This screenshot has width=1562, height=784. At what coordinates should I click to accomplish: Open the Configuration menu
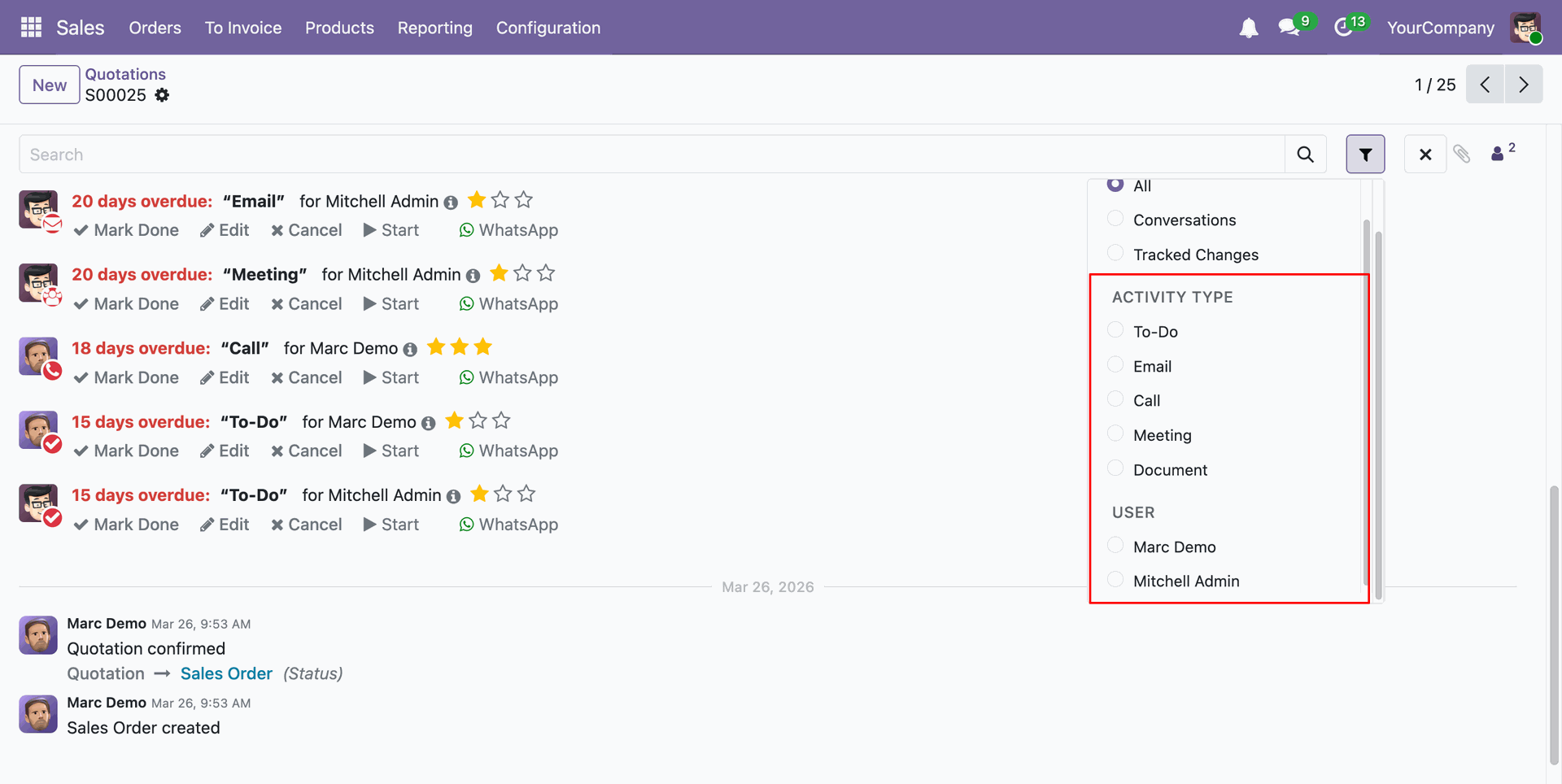click(548, 28)
